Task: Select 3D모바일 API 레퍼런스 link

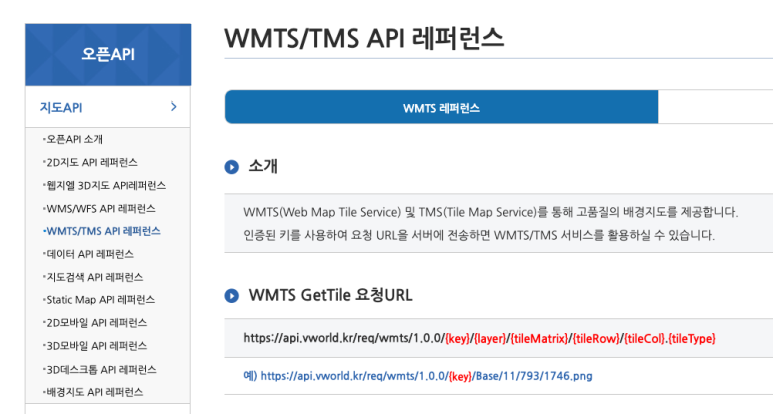Action: pyautogui.click(x=96, y=345)
